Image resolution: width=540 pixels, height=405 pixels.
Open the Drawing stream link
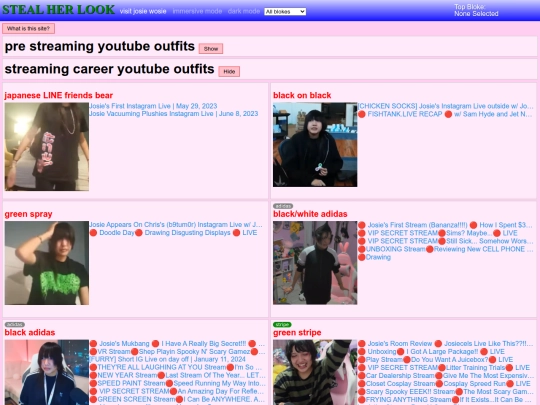coord(374,257)
